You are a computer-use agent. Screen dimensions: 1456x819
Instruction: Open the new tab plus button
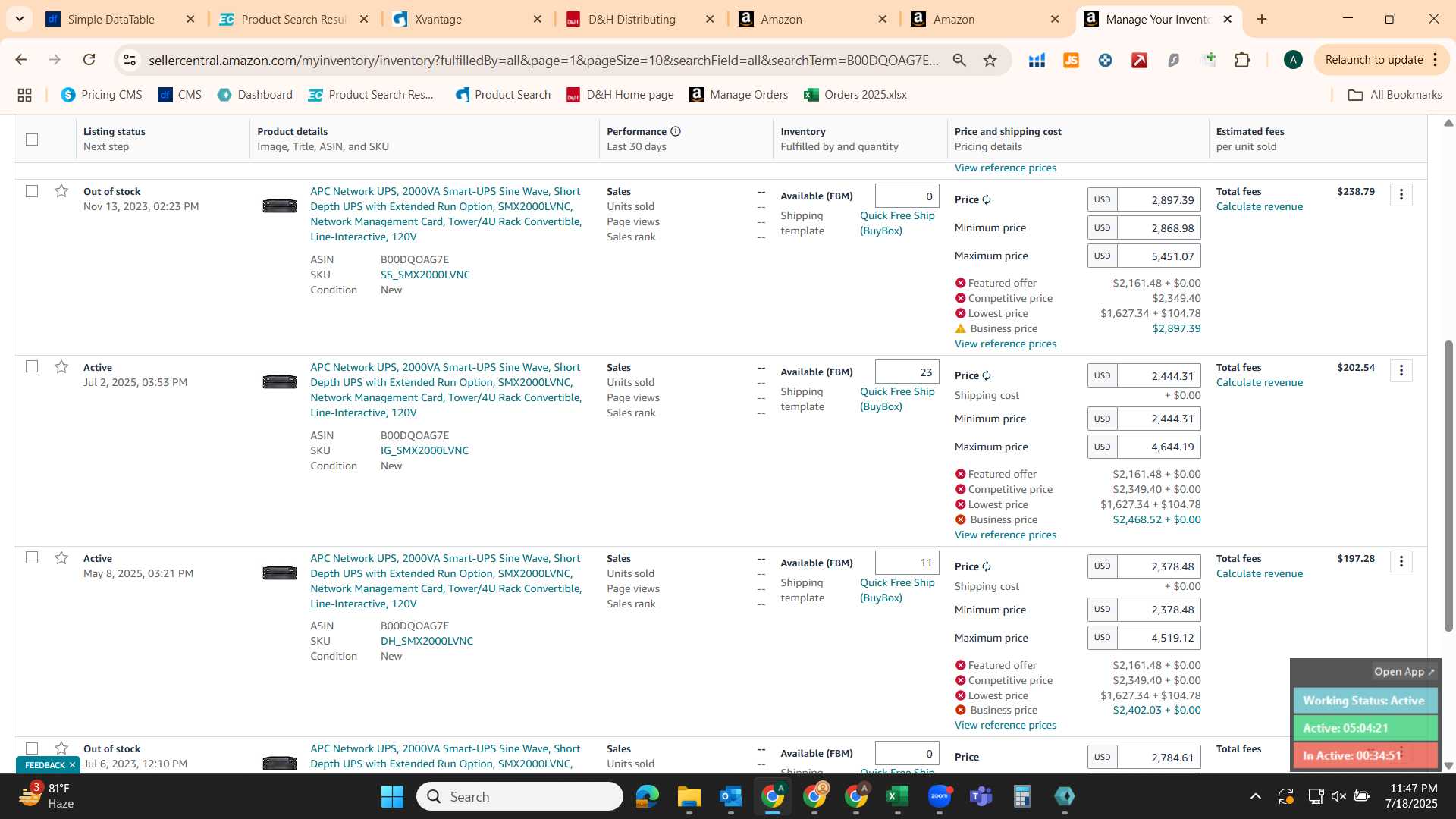pyautogui.click(x=1262, y=19)
